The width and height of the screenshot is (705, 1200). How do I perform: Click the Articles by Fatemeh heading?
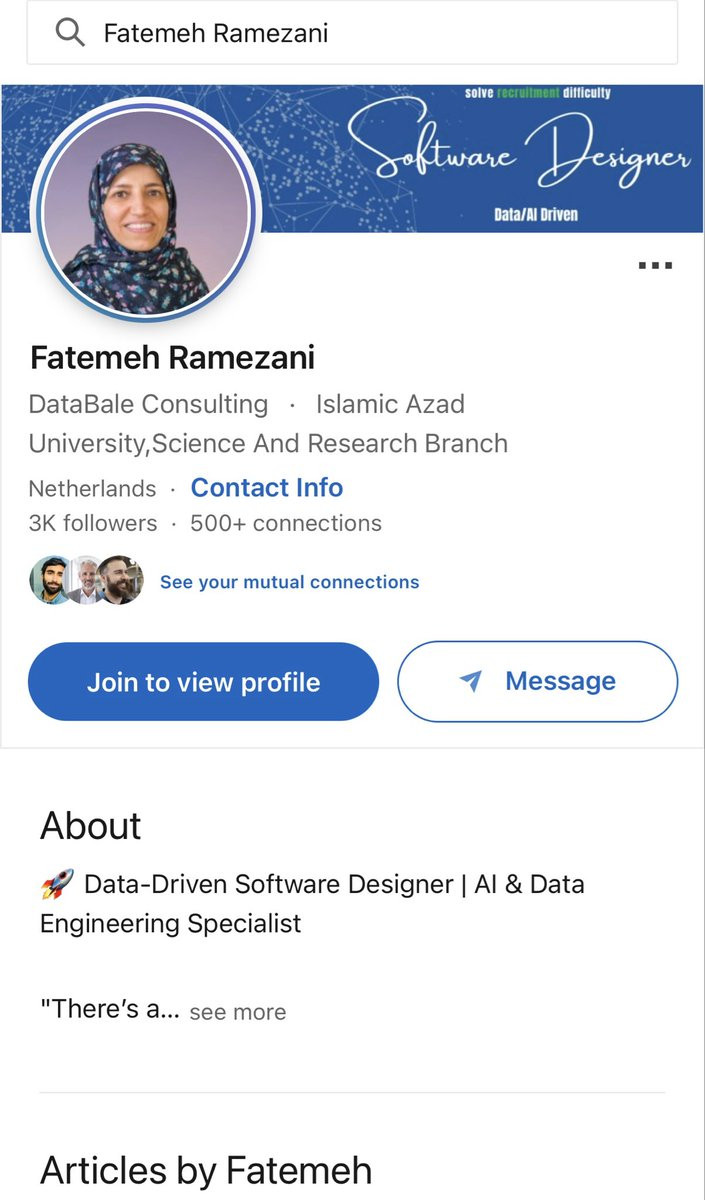206,1170
